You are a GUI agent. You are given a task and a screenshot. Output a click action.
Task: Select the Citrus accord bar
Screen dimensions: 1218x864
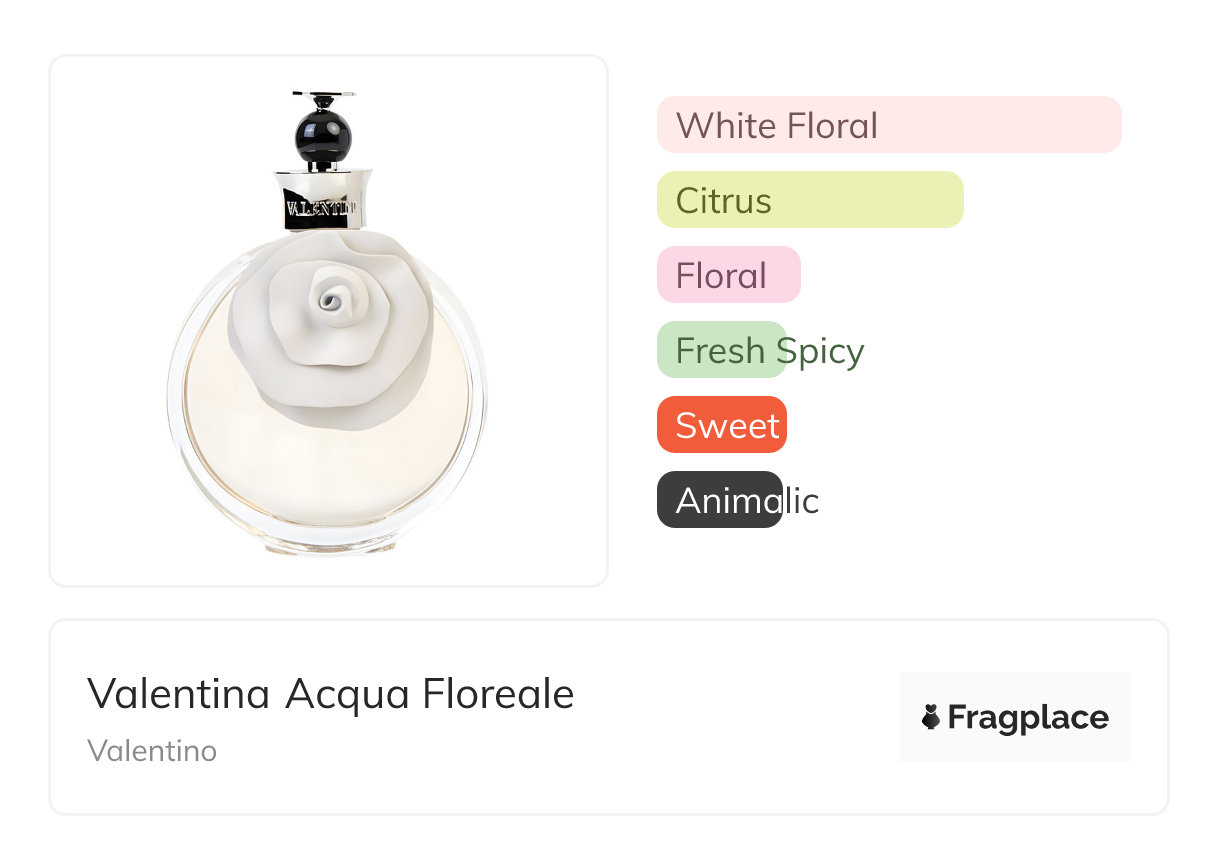(x=809, y=200)
